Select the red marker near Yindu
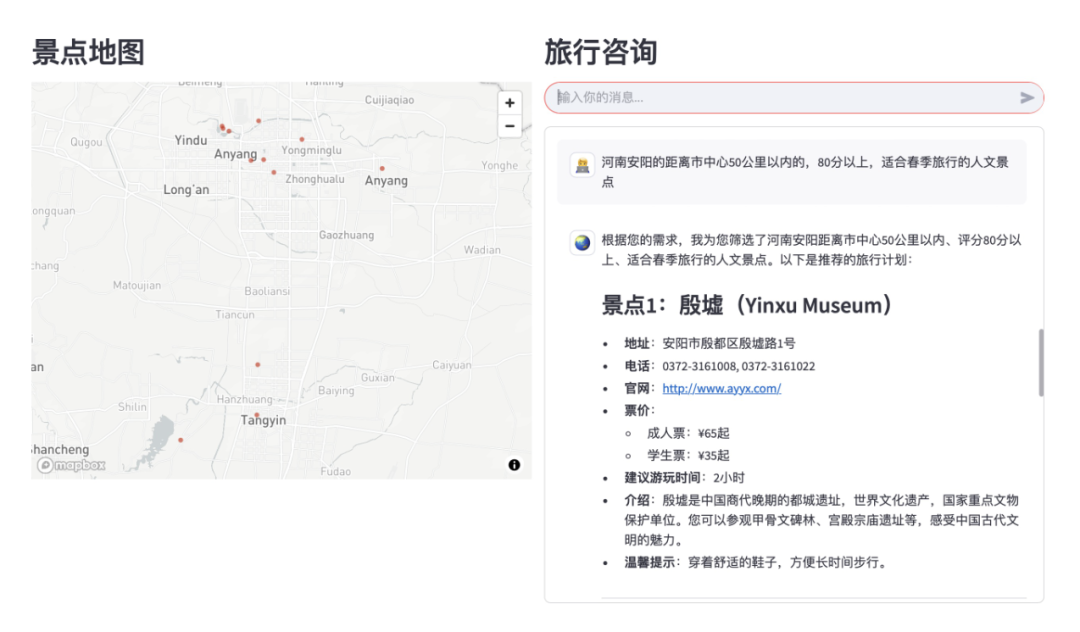This screenshot has height=632, width=1080. click(223, 127)
